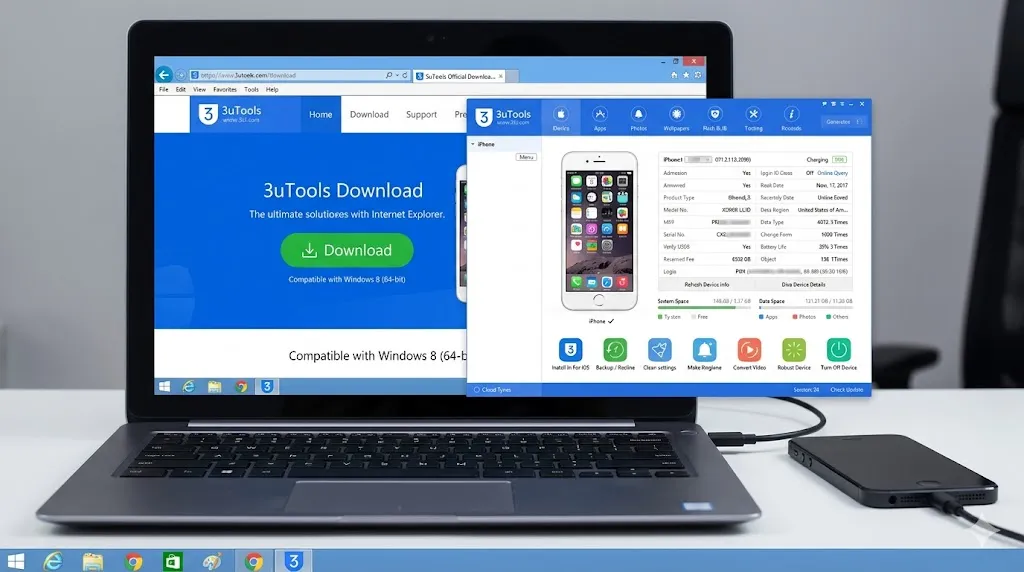Click the Clean settings icon
This screenshot has width=1024, height=572.
click(x=660, y=350)
